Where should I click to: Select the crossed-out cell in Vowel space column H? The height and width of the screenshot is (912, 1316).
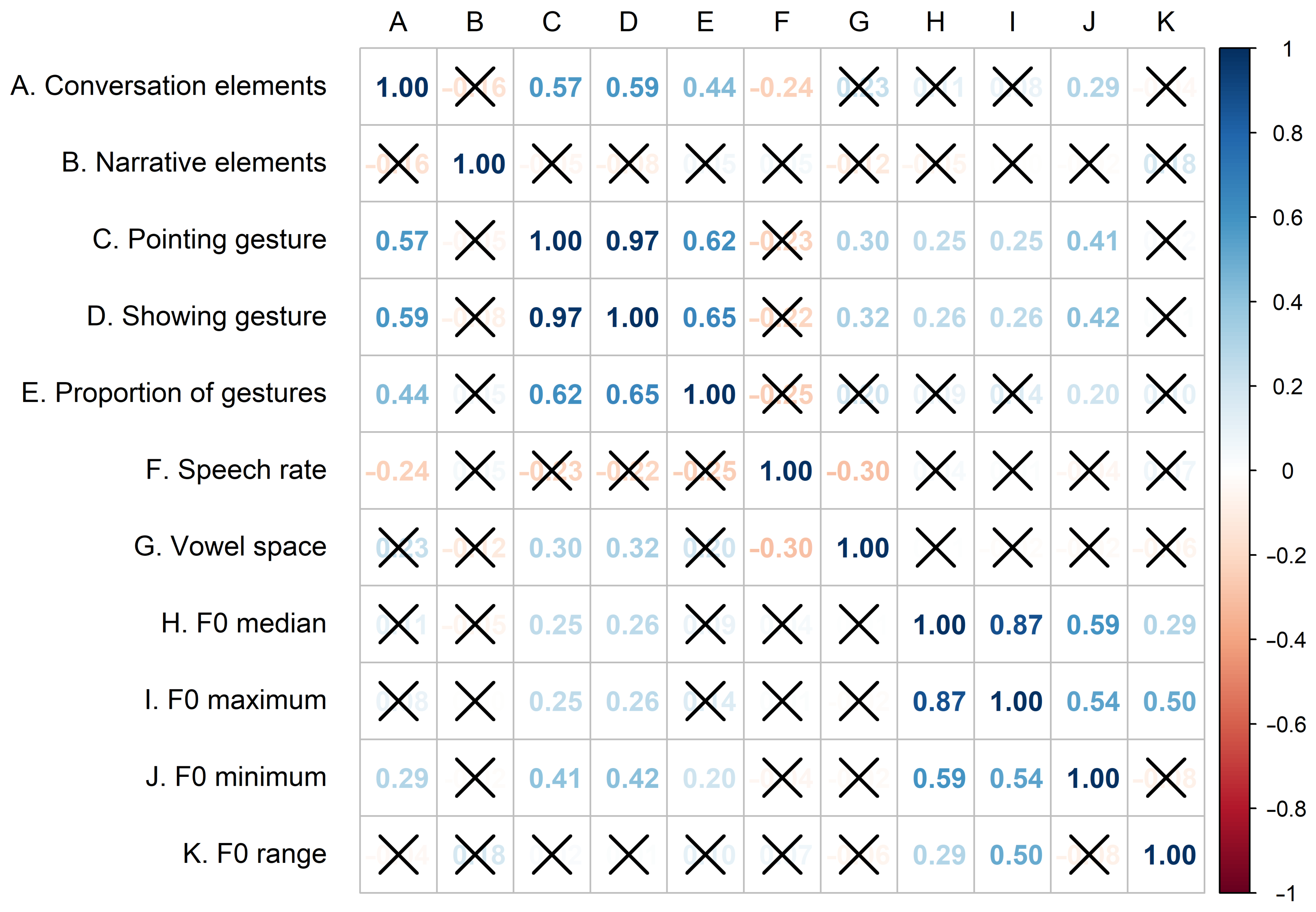(936, 547)
